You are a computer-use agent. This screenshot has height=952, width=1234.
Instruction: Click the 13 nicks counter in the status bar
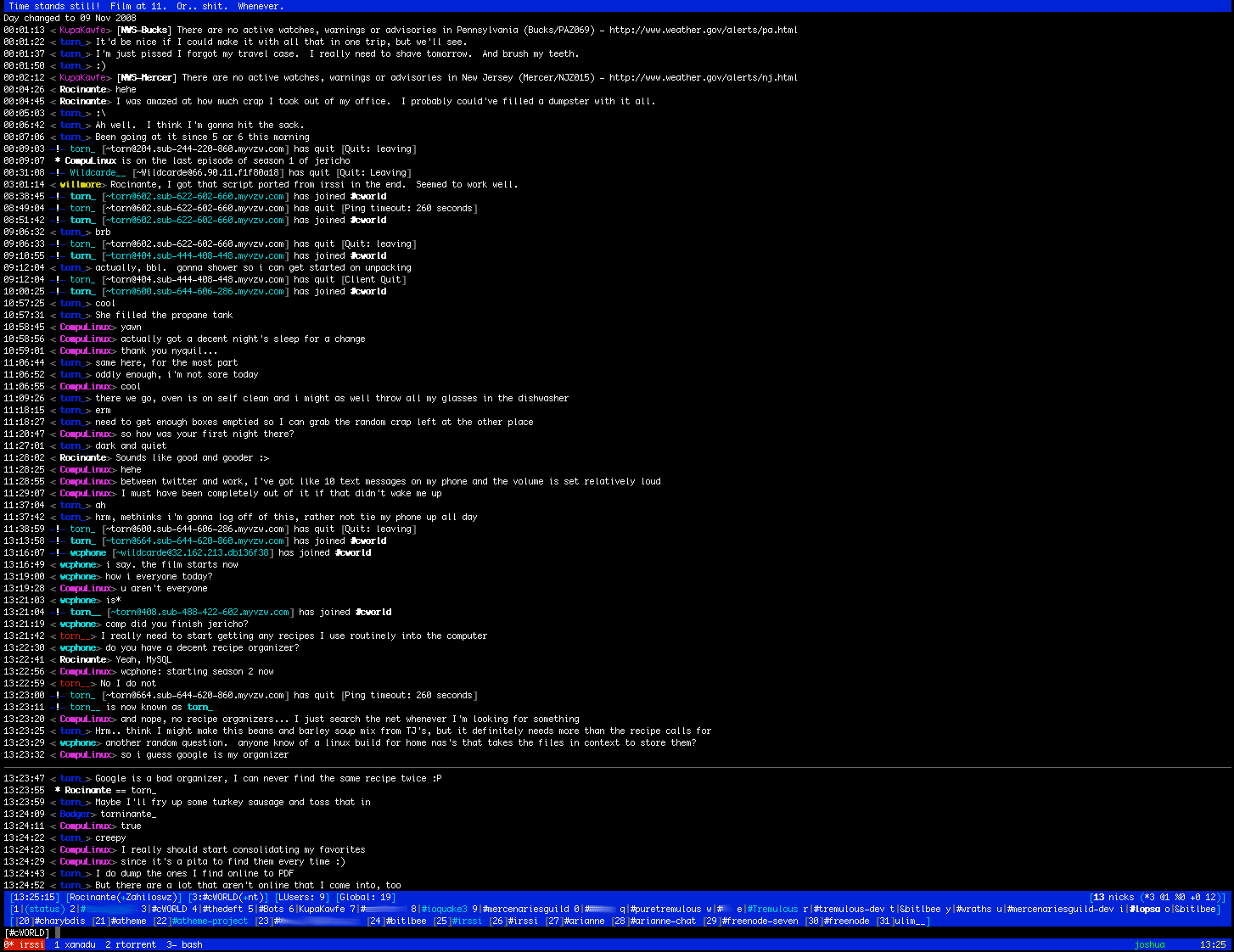1113,897
